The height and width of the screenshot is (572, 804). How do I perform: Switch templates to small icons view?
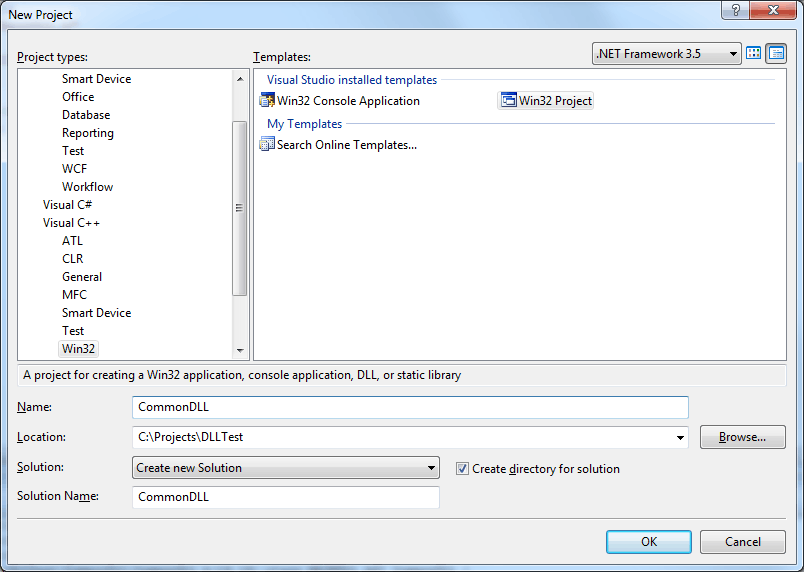coord(776,53)
